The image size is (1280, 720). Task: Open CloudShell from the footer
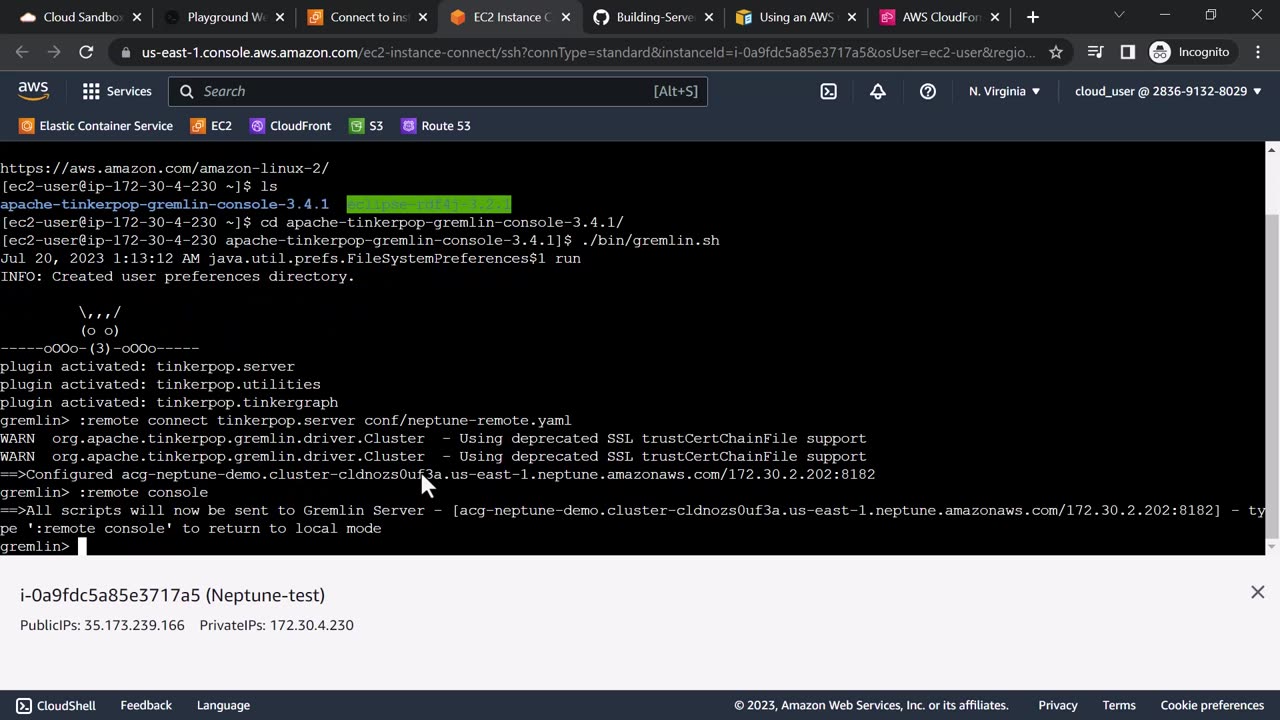[56, 705]
